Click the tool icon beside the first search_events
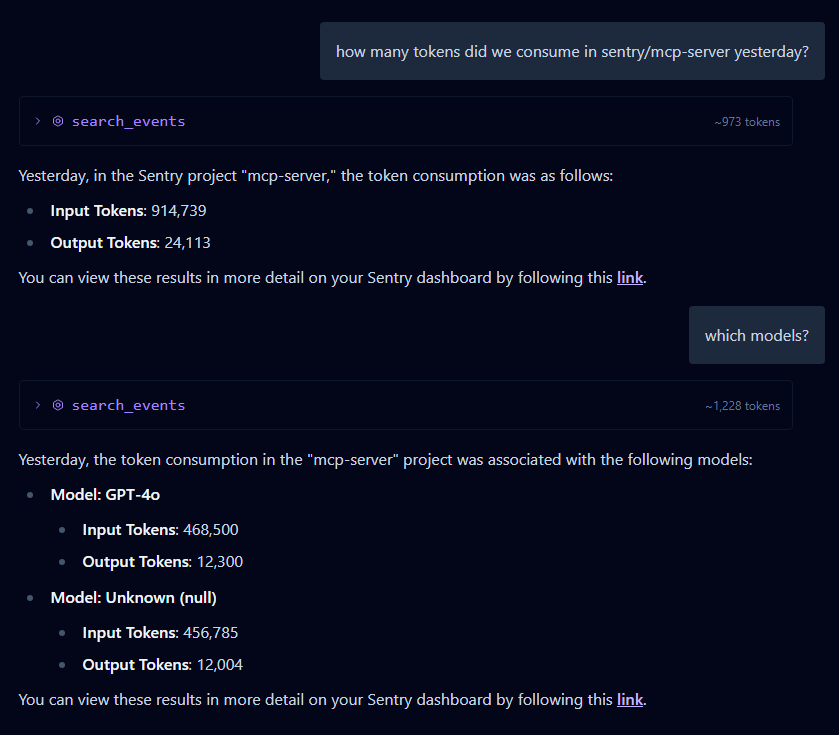Image resolution: width=839 pixels, height=735 pixels. click(58, 121)
